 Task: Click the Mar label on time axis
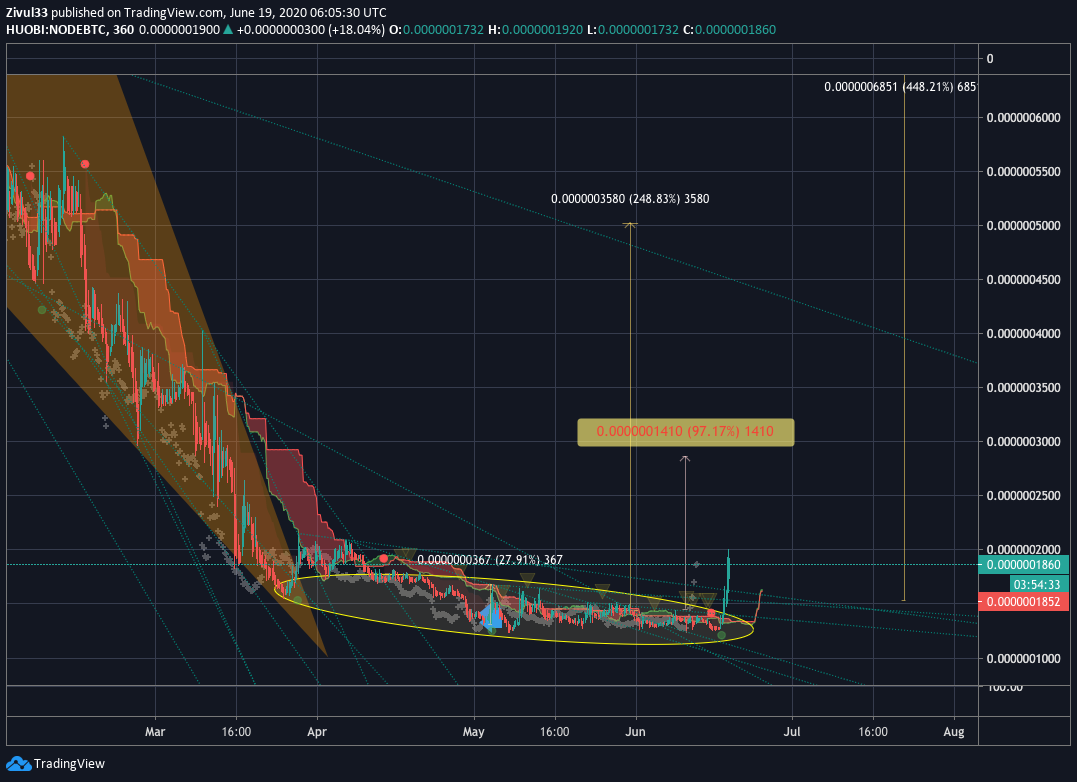pos(155,732)
